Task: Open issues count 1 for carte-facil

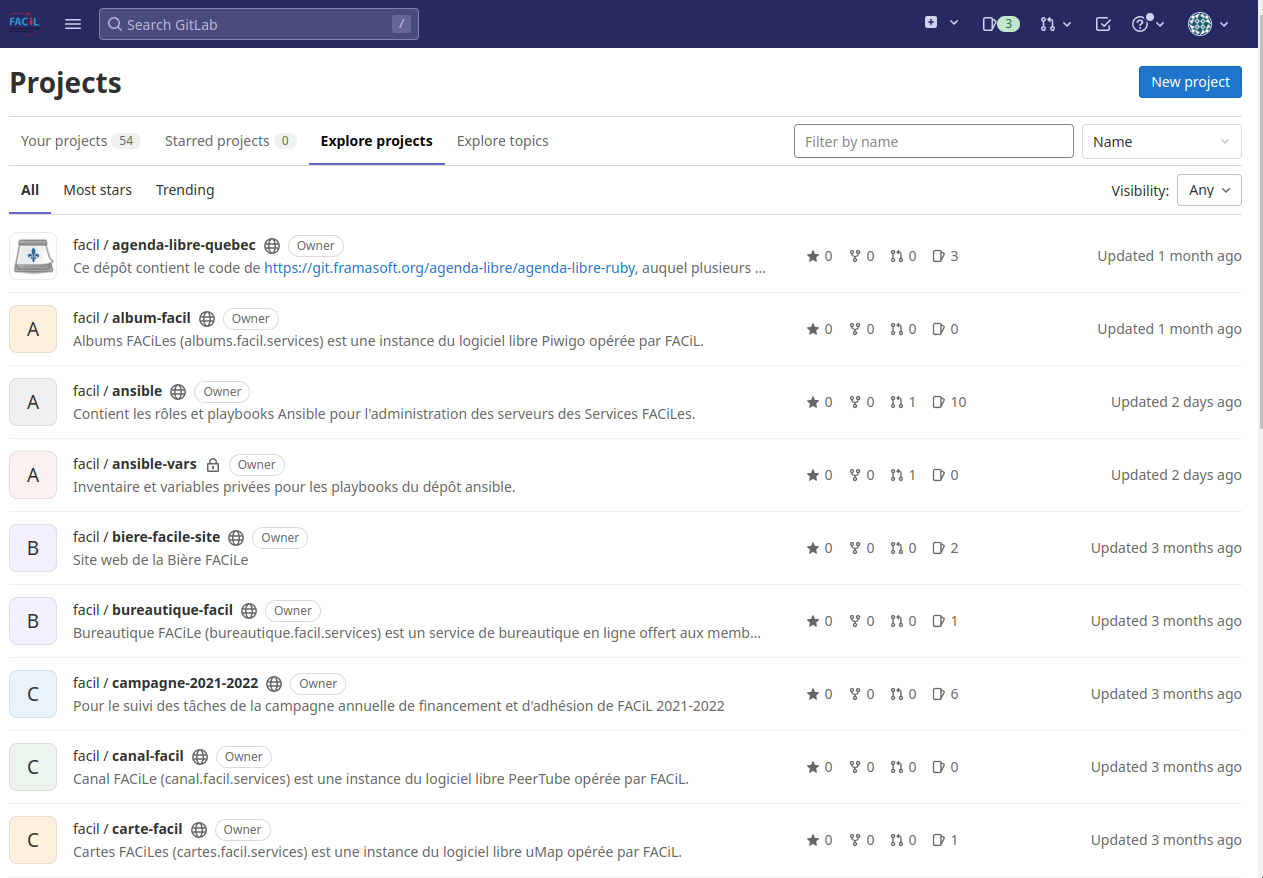Action: pos(945,840)
